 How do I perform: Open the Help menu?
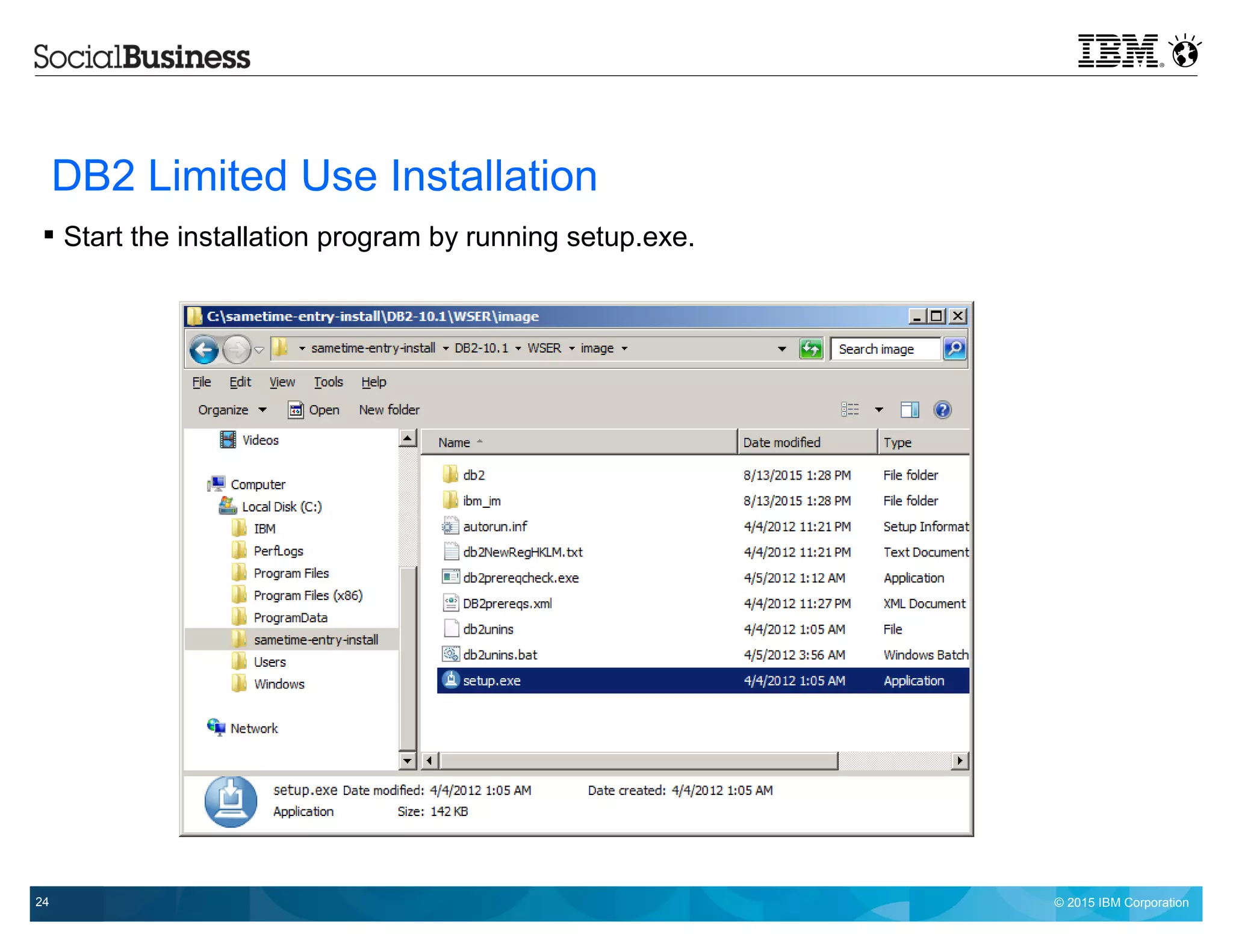(373, 382)
